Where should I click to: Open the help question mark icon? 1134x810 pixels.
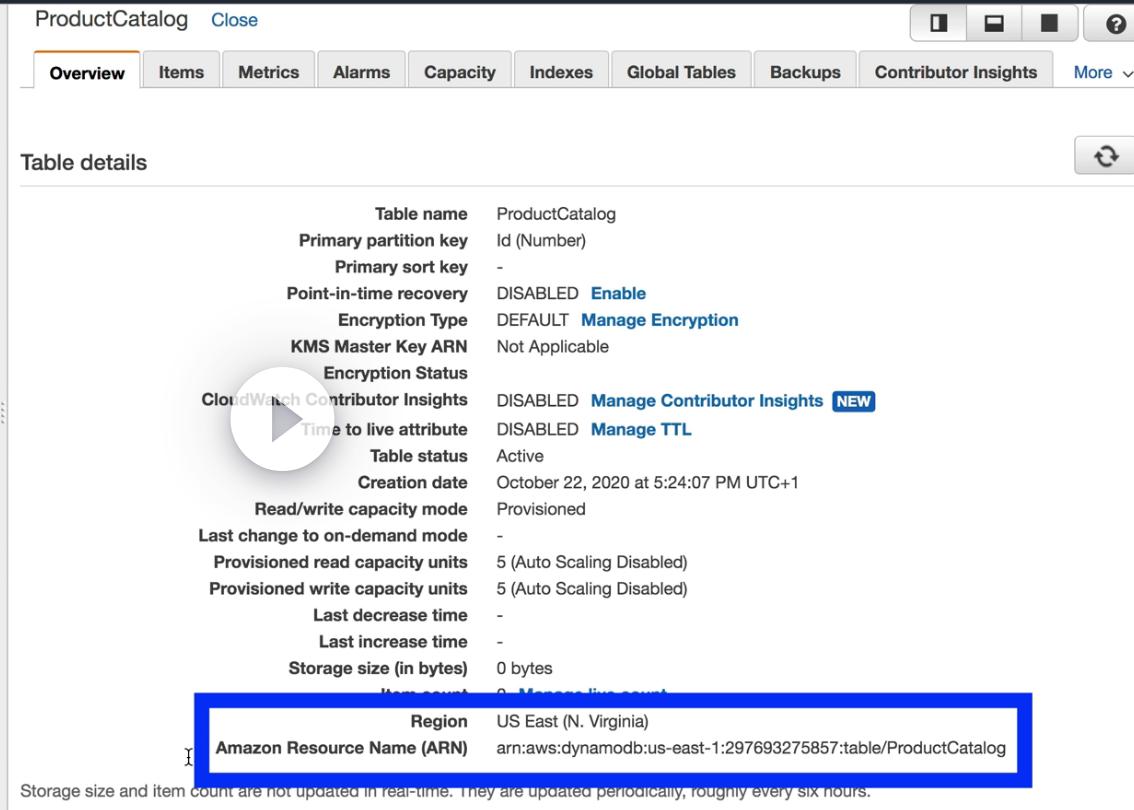tap(1115, 24)
